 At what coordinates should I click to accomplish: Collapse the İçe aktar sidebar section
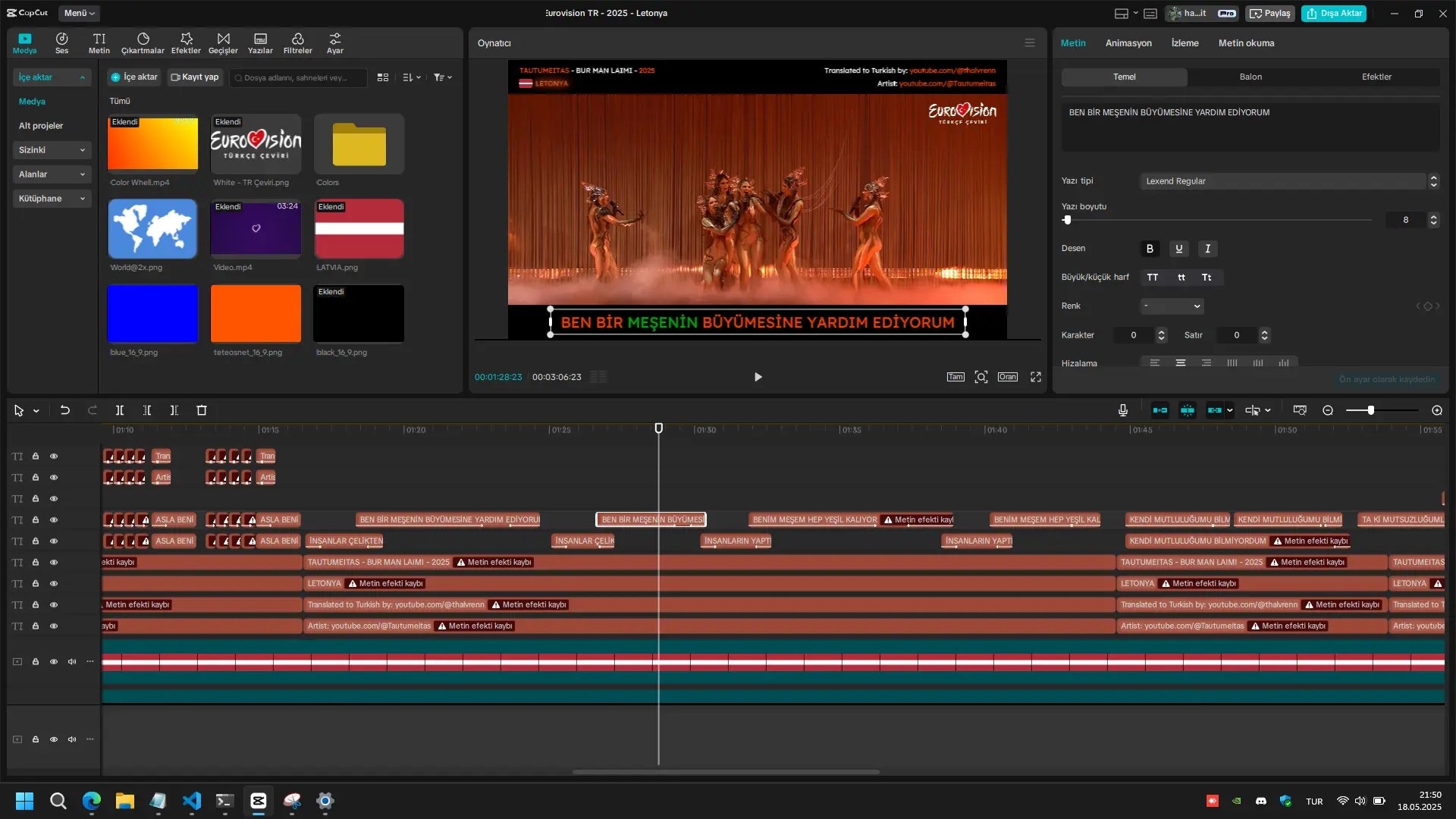52,77
